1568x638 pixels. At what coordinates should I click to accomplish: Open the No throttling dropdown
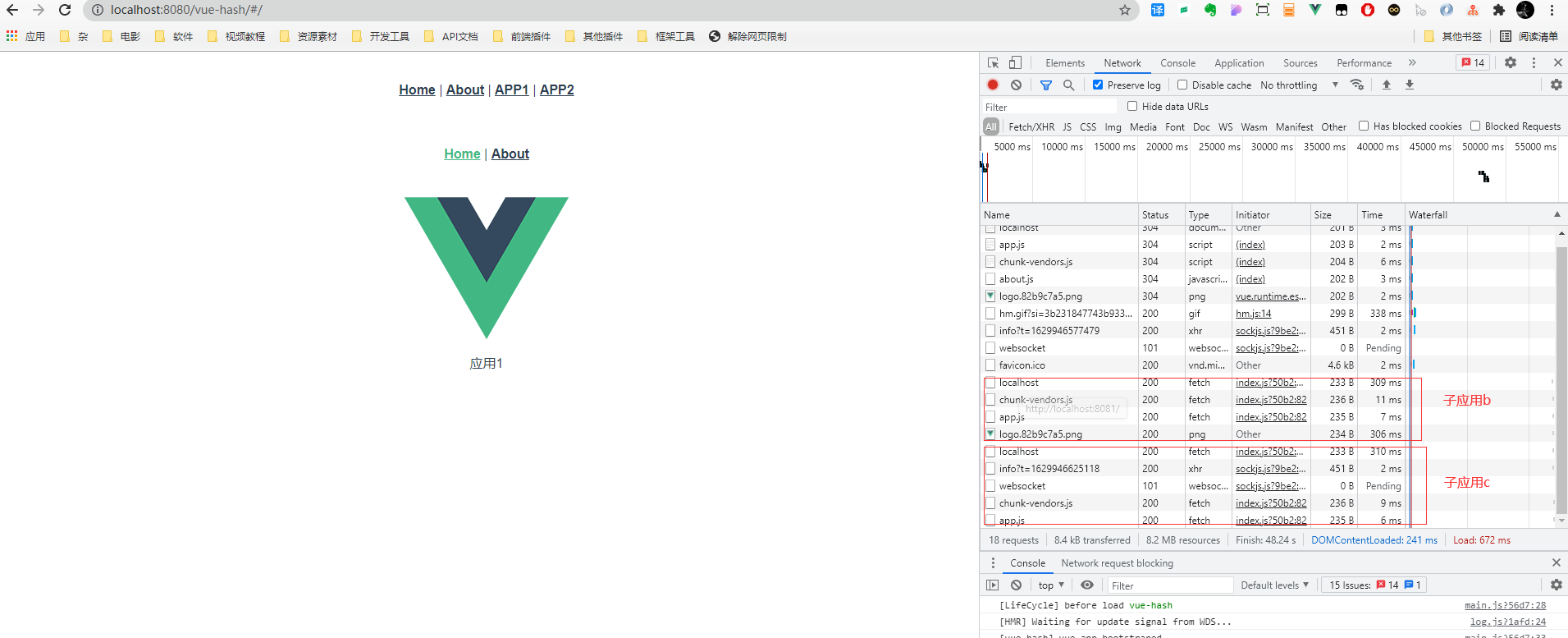(1299, 85)
